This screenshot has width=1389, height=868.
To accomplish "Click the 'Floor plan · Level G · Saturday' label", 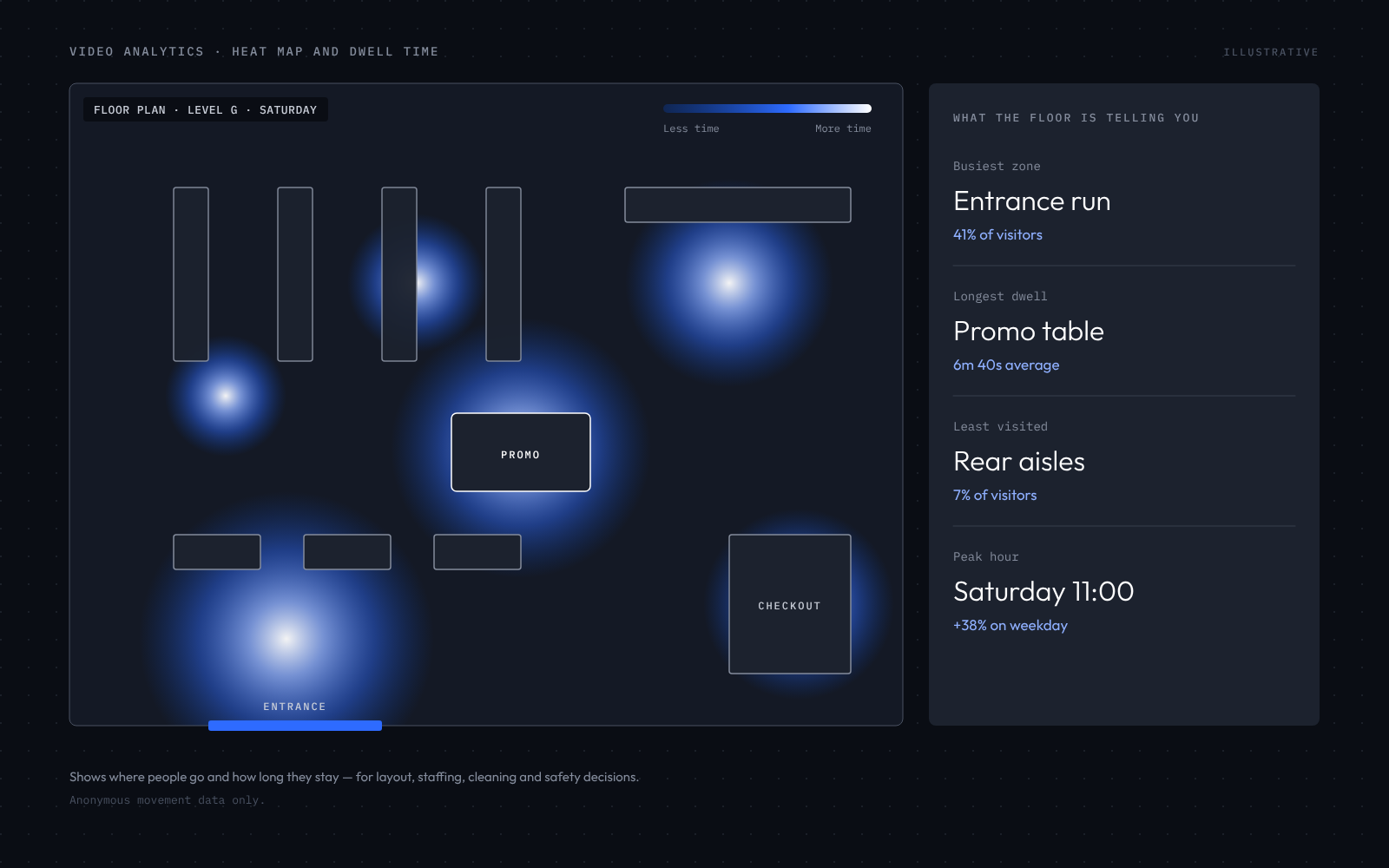I will (206, 110).
